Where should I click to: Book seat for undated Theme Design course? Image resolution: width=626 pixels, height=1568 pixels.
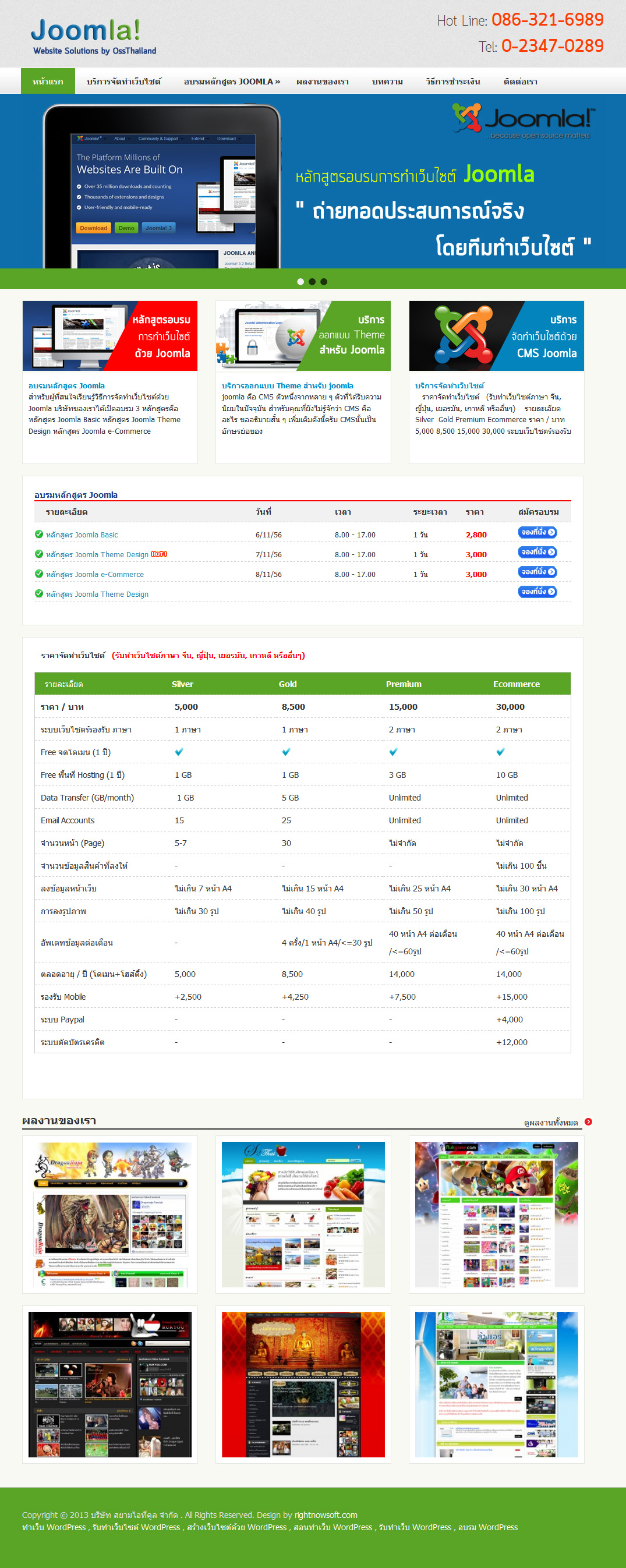coord(537,592)
